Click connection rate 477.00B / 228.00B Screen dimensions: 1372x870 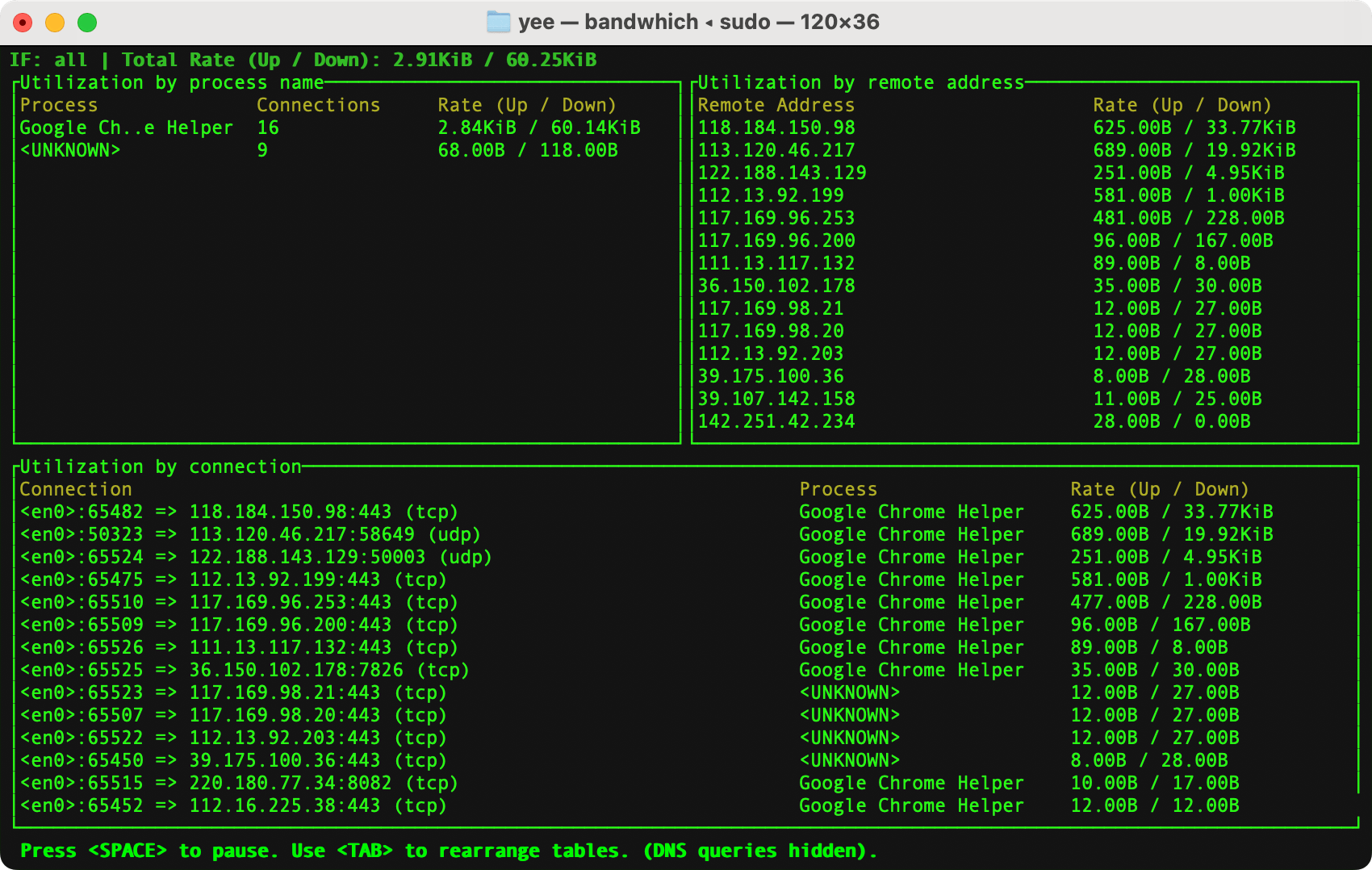pyautogui.click(x=1166, y=602)
